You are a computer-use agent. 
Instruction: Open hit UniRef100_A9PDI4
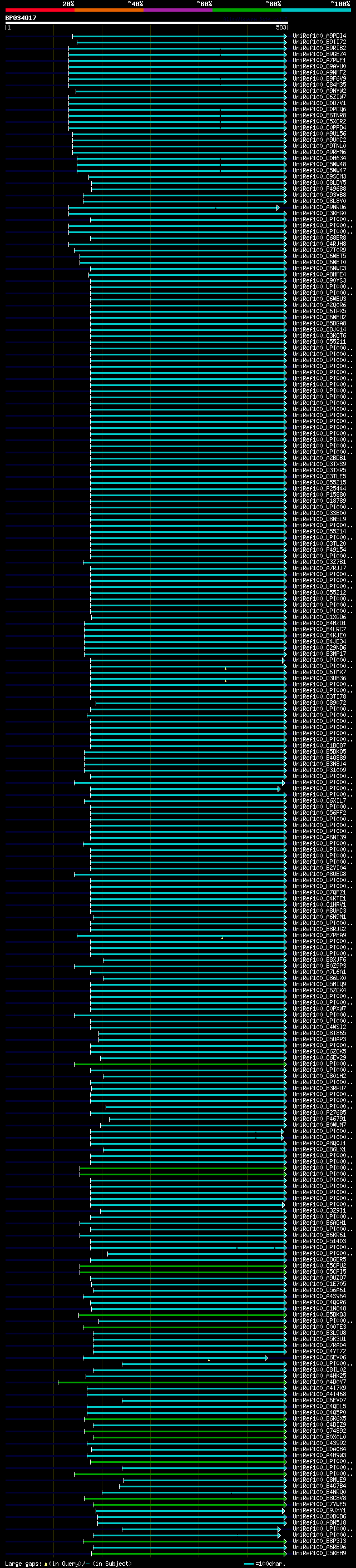pyautogui.click(x=319, y=36)
